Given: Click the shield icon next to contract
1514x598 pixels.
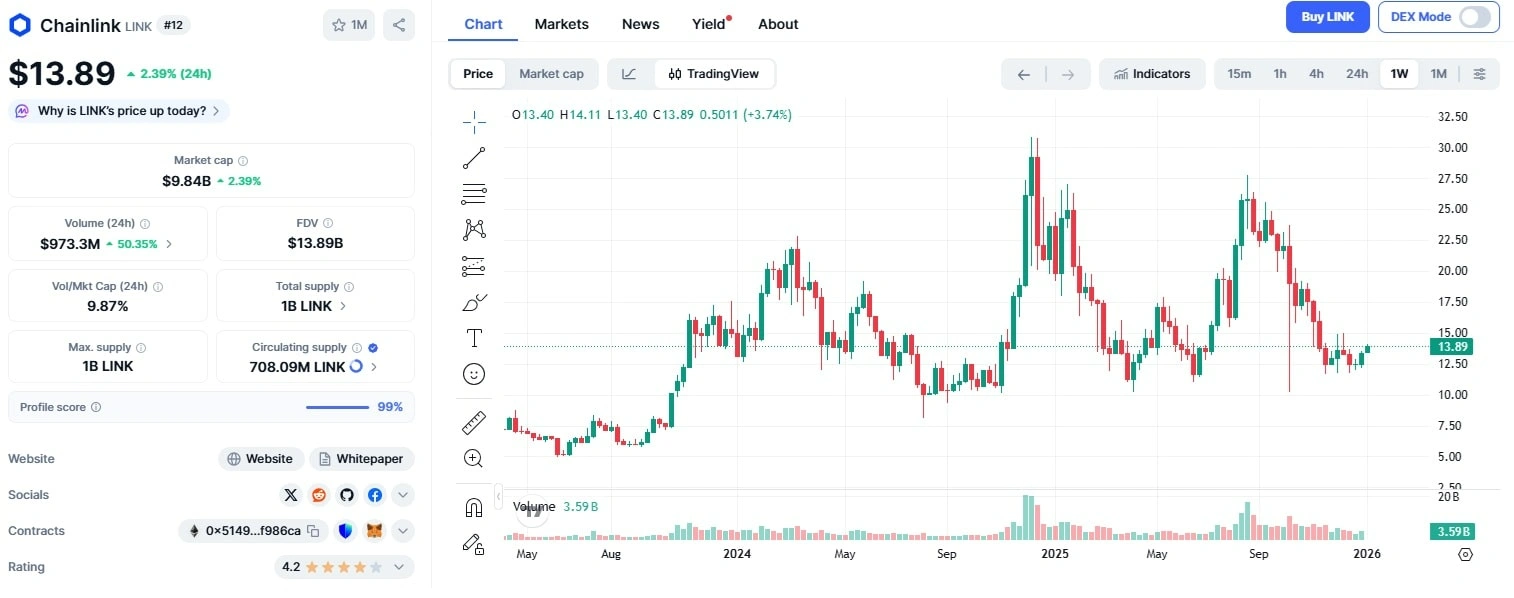Looking at the screenshot, I should (346, 531).
